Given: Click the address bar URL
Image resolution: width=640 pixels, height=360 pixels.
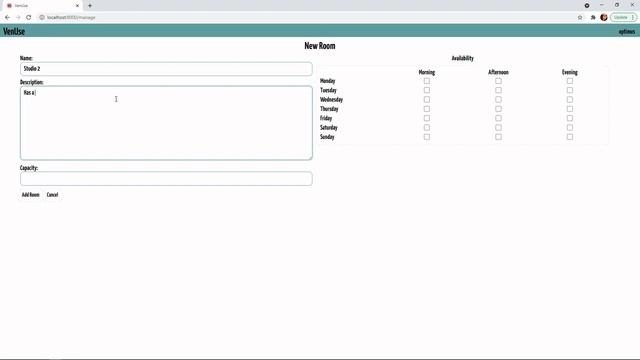Looking at the screenshot, I should pyautogui.click(x=71, y=18).
